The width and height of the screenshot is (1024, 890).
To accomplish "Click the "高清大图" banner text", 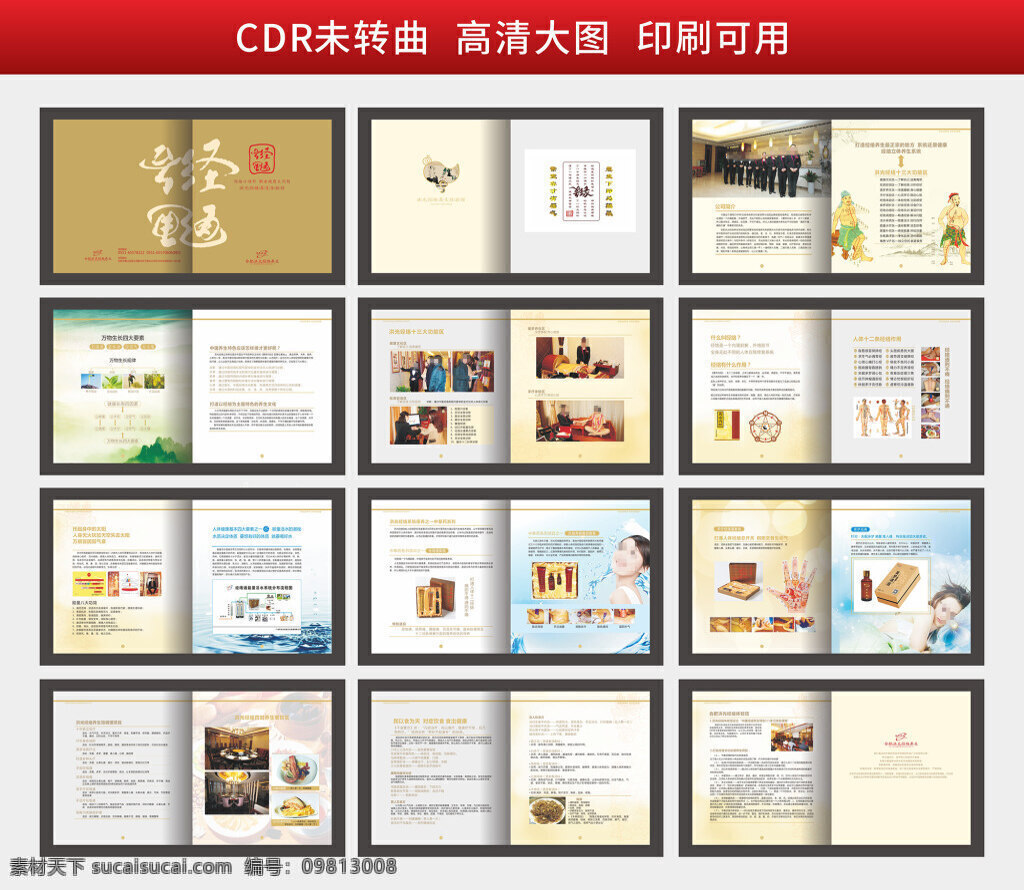I will point(532,37).
